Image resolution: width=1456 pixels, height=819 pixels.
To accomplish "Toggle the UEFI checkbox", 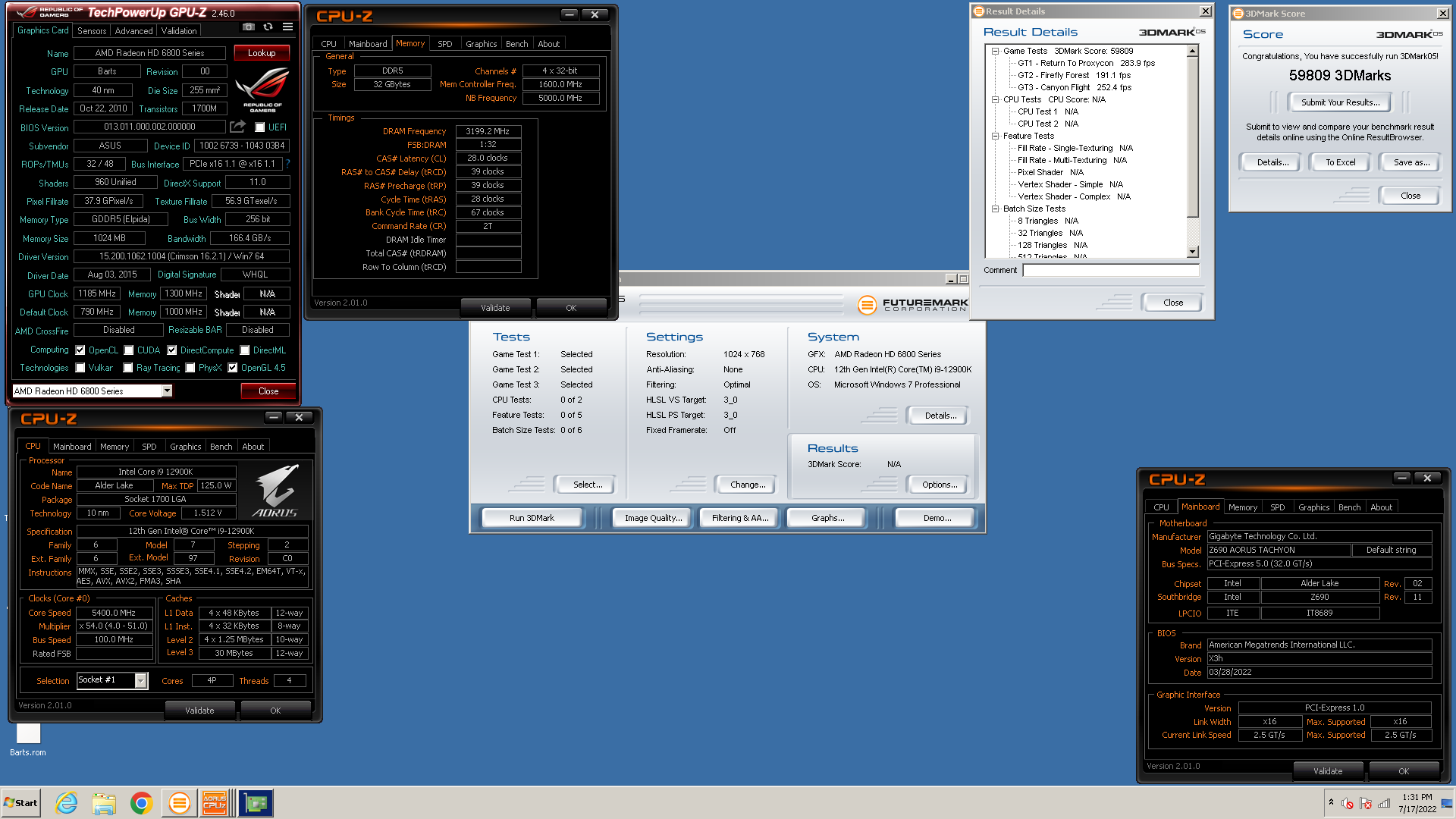I will coord(260,127).
